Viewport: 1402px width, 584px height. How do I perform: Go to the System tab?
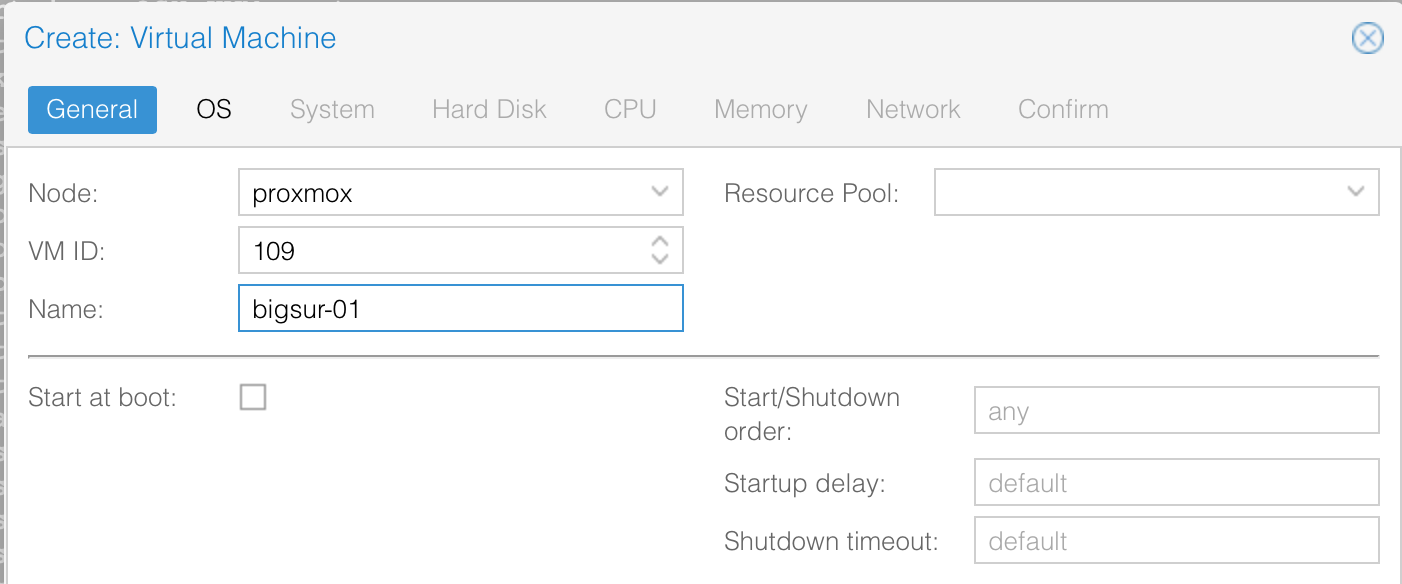tap(332, 109)
